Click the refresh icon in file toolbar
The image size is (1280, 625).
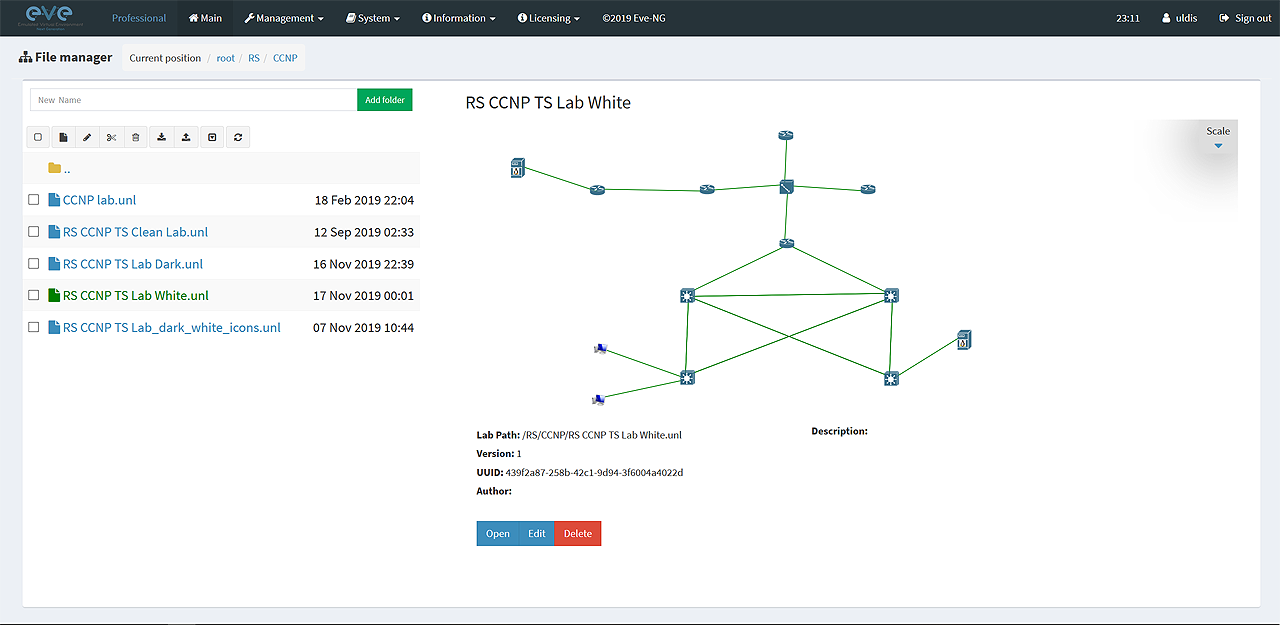tap(238, 137)
